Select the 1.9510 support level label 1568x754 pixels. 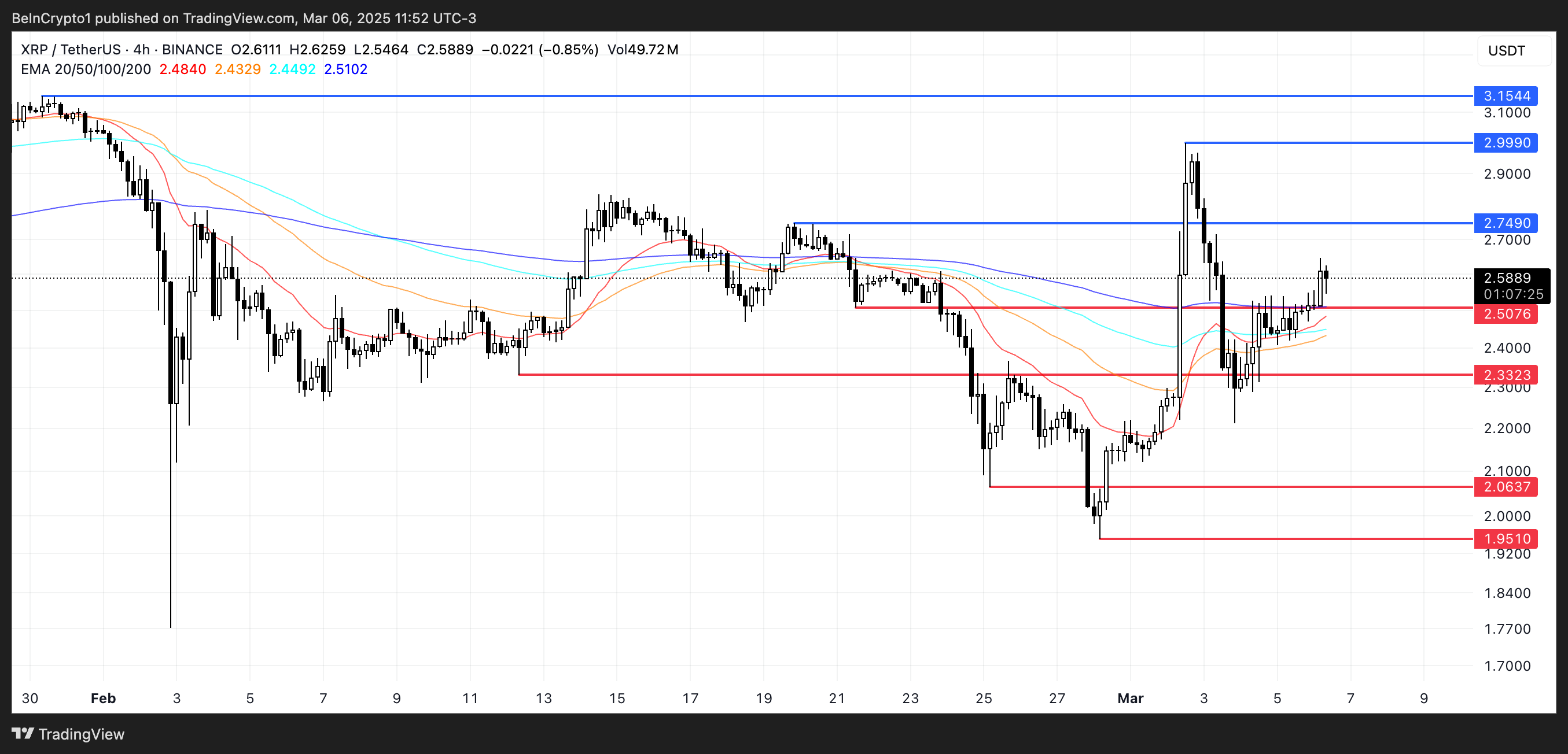(1506, 539)
